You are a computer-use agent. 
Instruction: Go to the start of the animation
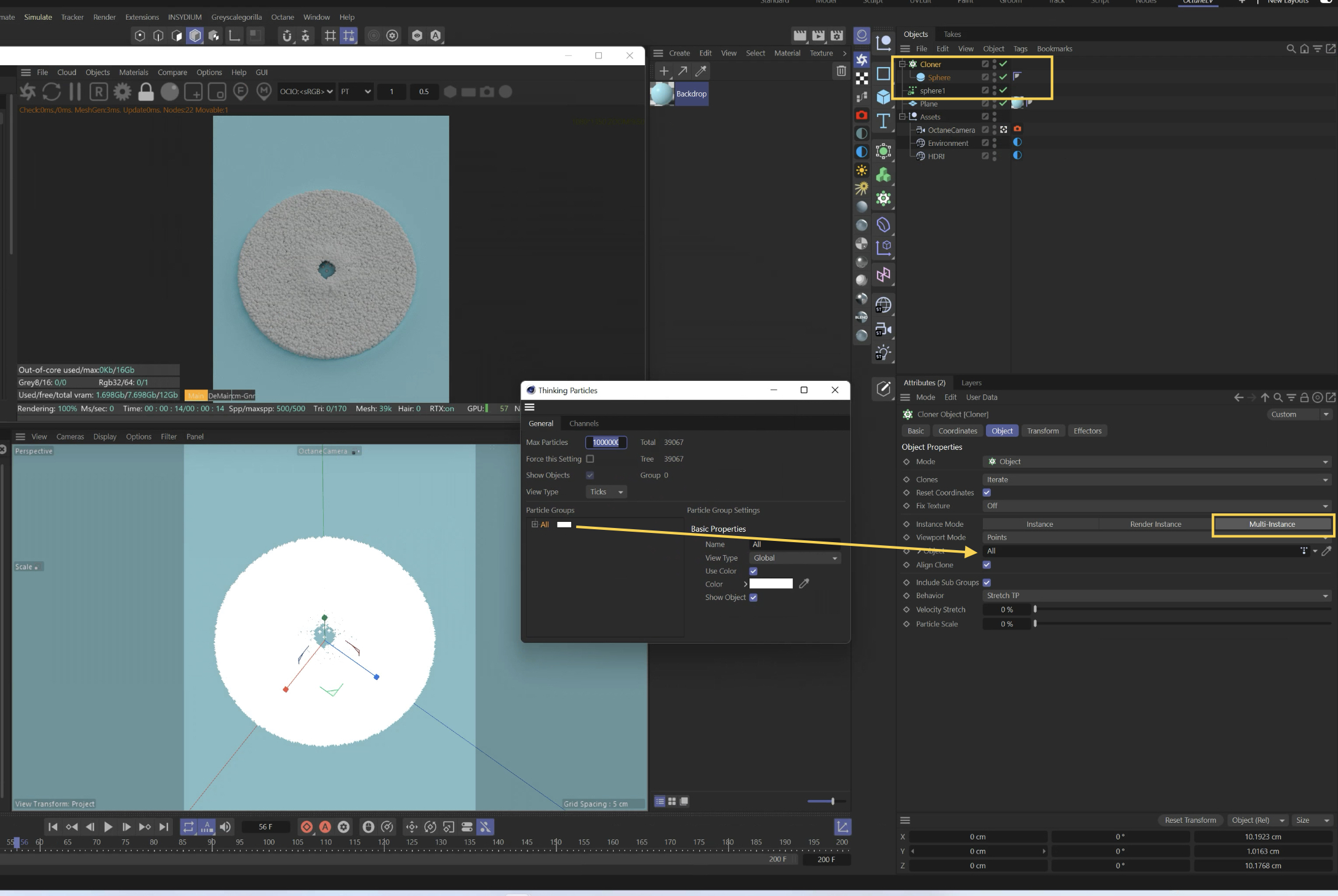click(53, 826)
